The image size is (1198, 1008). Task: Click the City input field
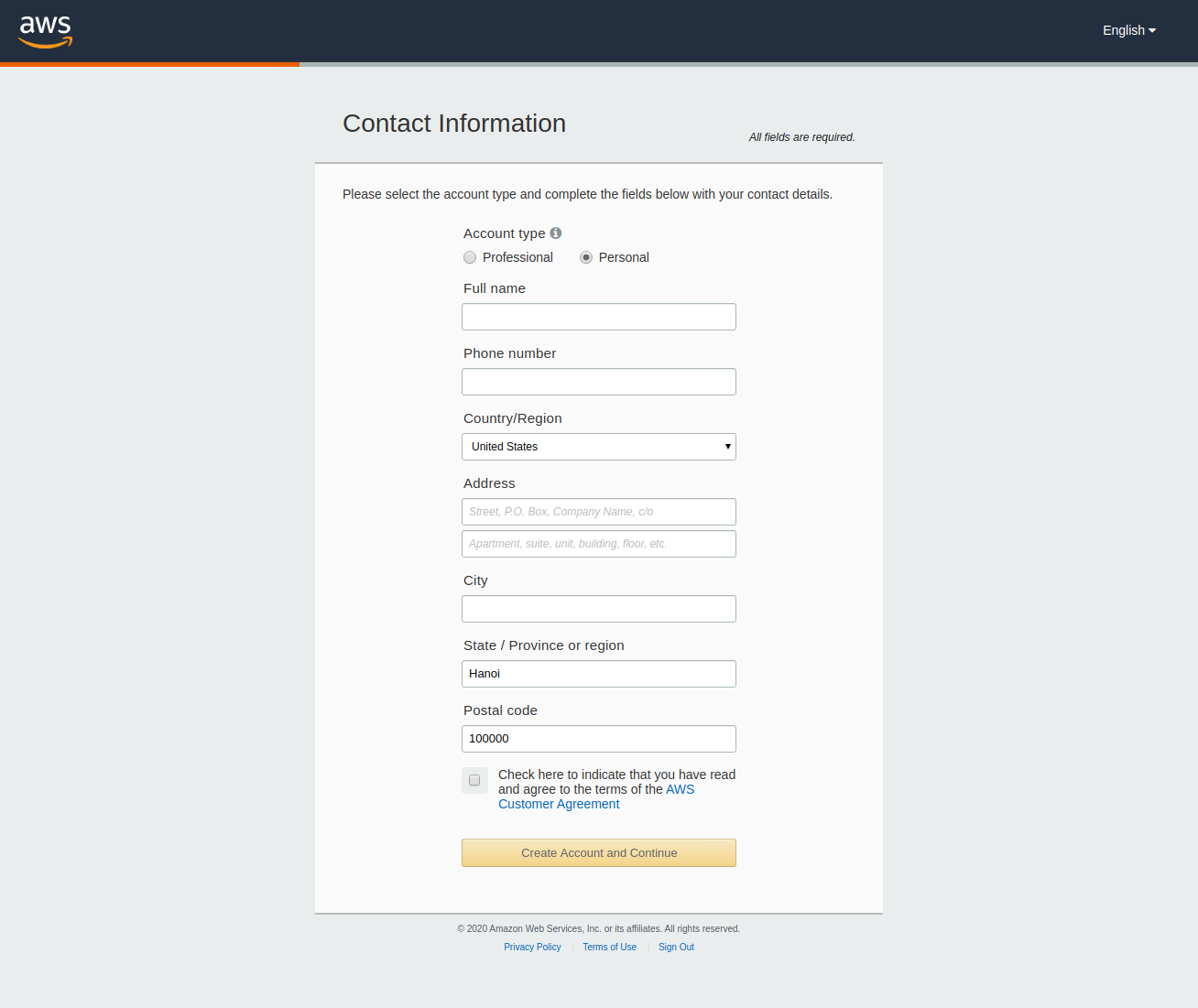pyautogui.click(x=599, y=609)
